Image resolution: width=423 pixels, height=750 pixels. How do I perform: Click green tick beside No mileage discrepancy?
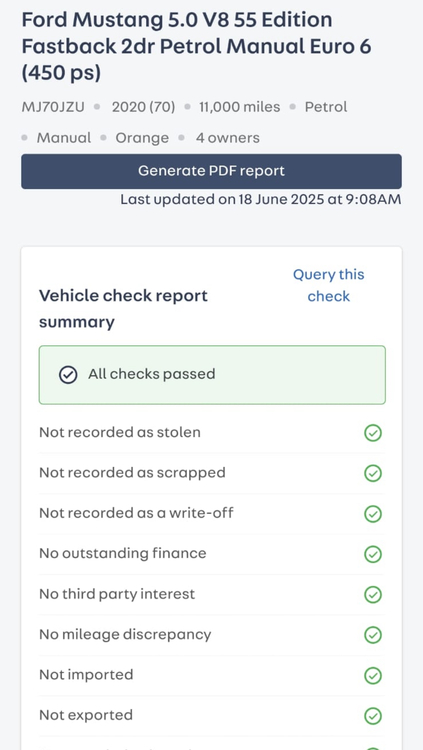pyautogui.click(x=373, y=635)
